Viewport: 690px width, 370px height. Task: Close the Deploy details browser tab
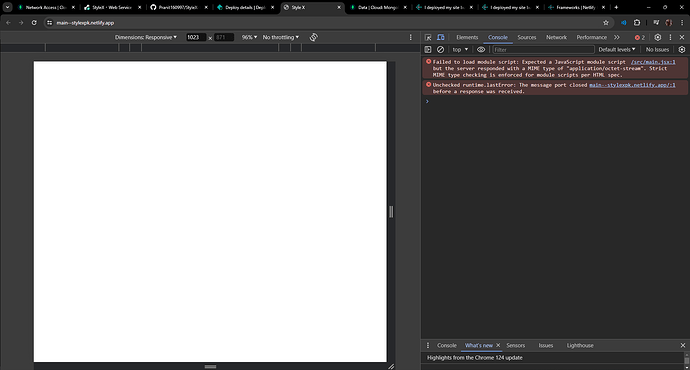[x=272, y=7]
